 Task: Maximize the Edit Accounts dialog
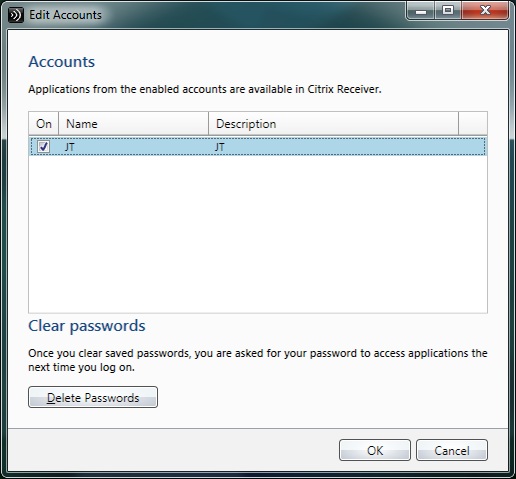pyautogui.click(x=448, y=11)
